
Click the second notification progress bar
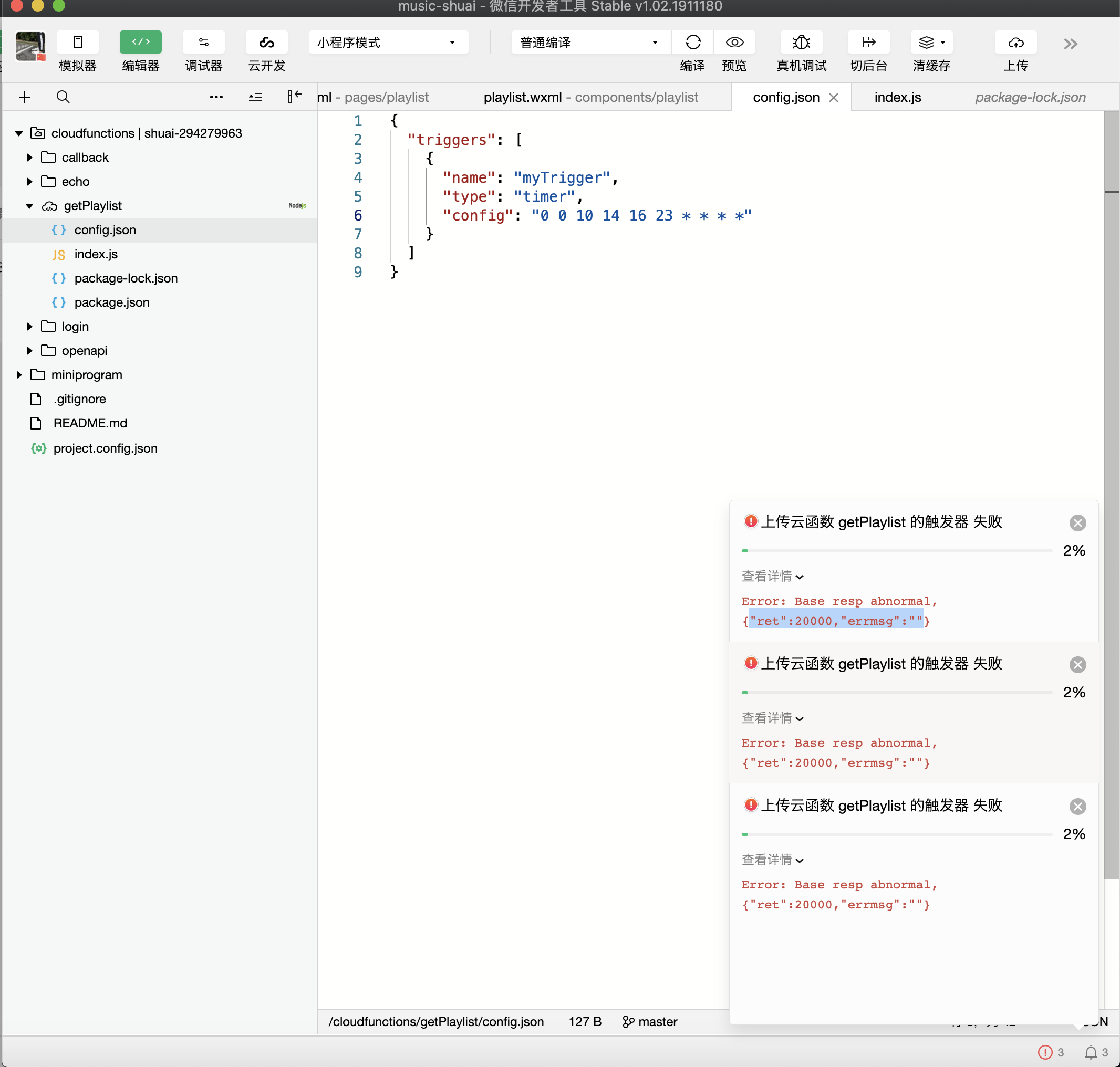(x=897, y=692)
